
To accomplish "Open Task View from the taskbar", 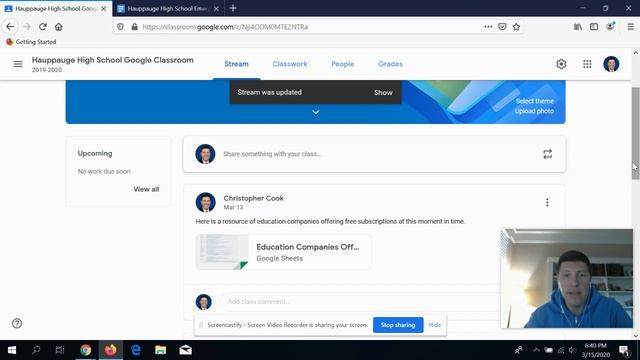I will (60, 350).
